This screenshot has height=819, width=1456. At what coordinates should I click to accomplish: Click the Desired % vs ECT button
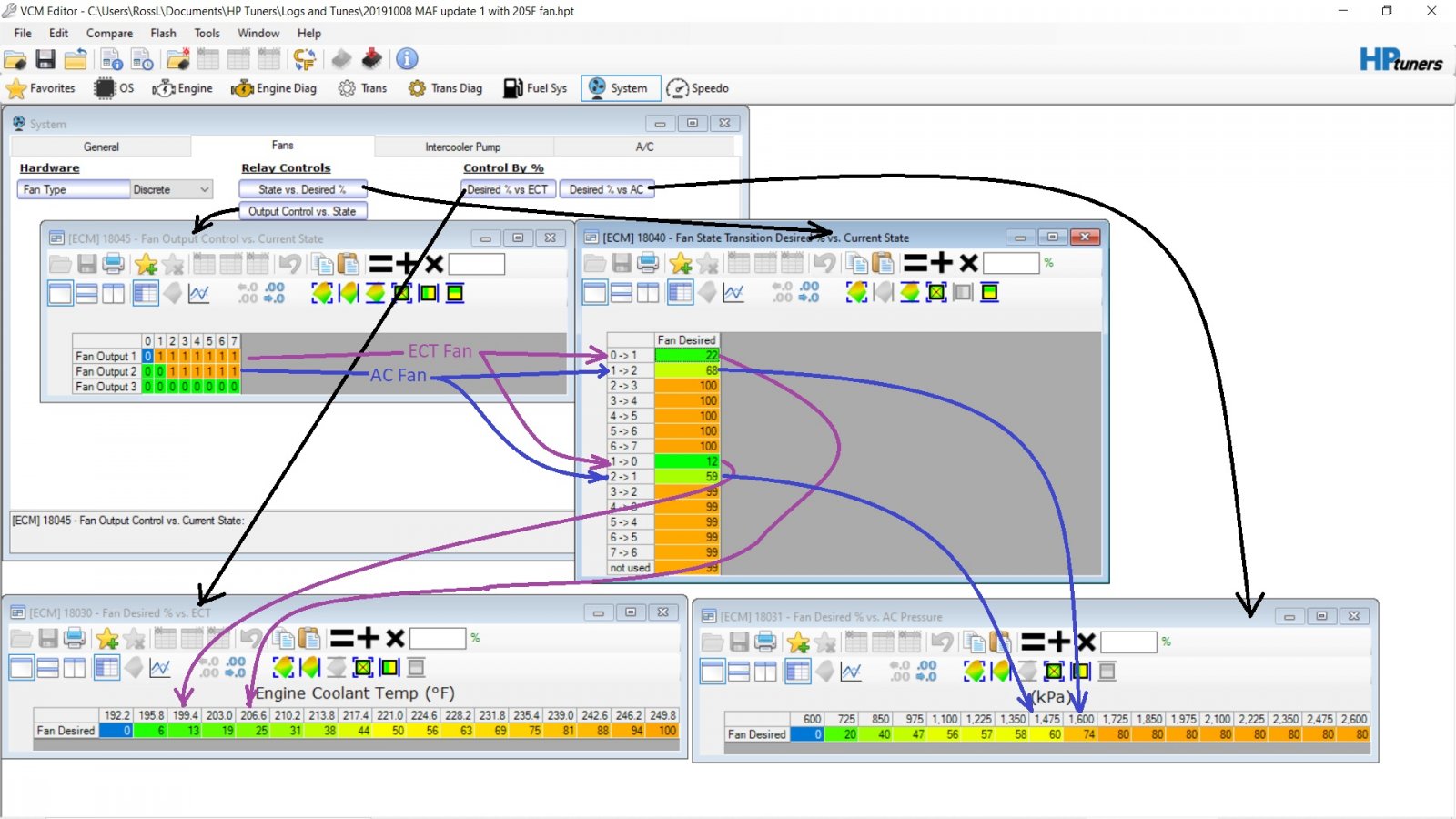click(508, 189)
